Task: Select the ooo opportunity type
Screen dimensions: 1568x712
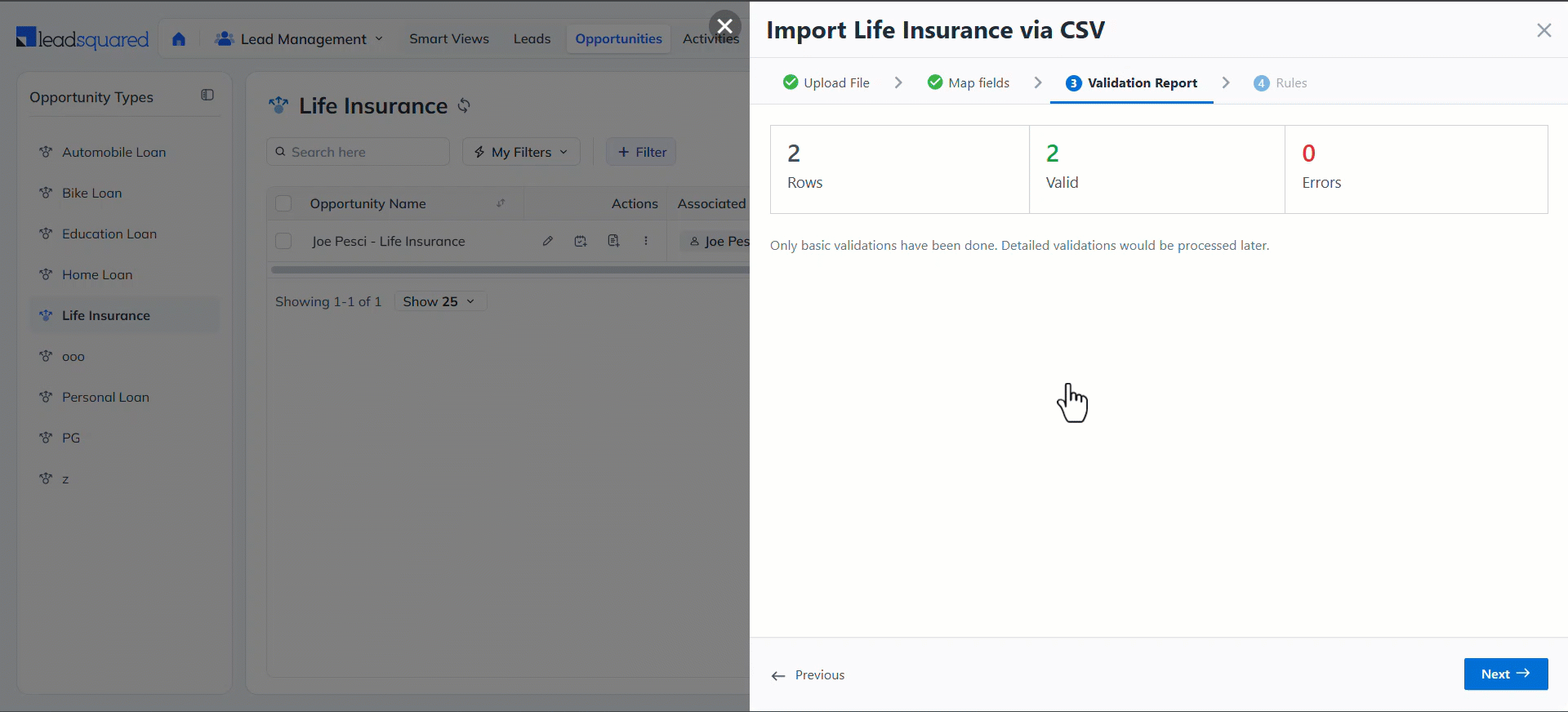Action: pos(125,356)
